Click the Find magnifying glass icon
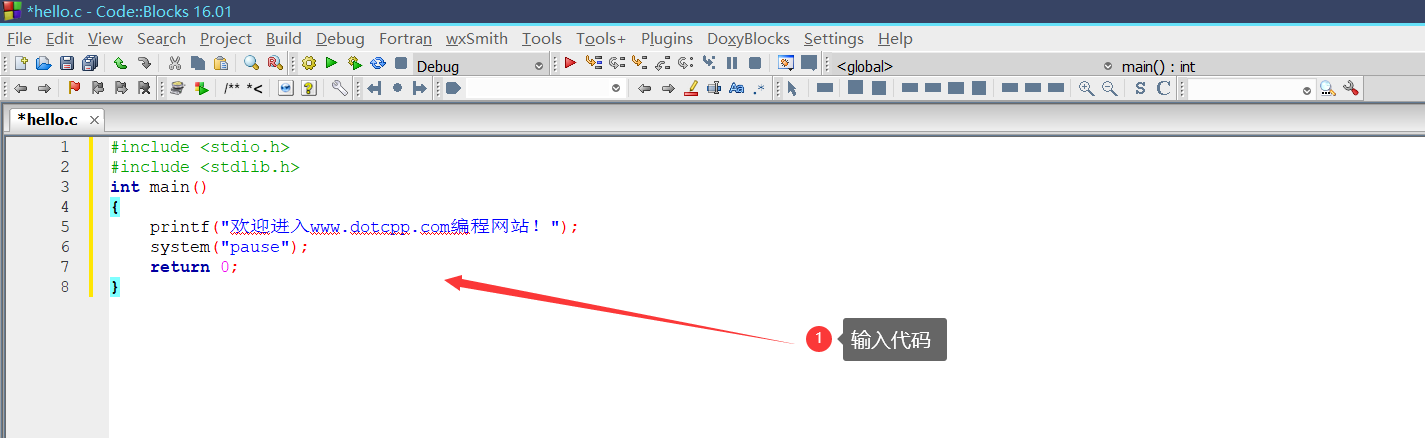Screen dimensions: 1425x438 click(x=251, y=63)
